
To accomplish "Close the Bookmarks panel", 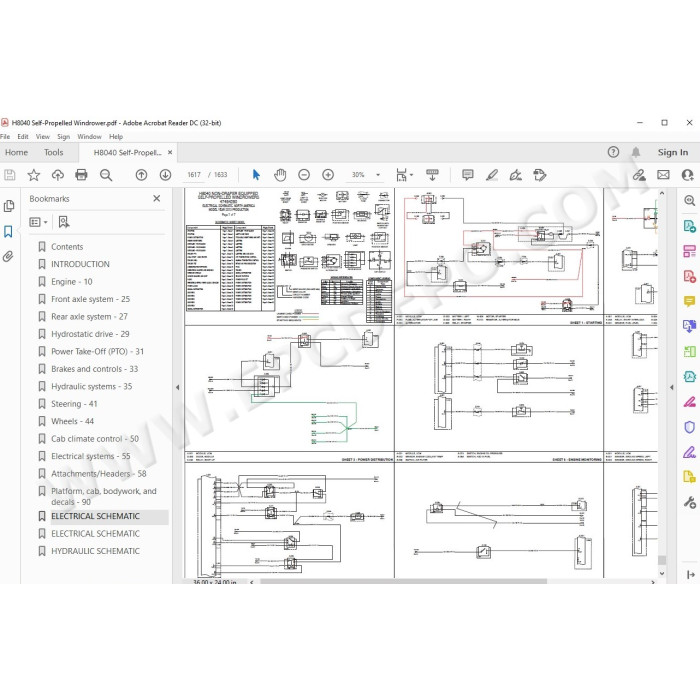I will (157, 198).
